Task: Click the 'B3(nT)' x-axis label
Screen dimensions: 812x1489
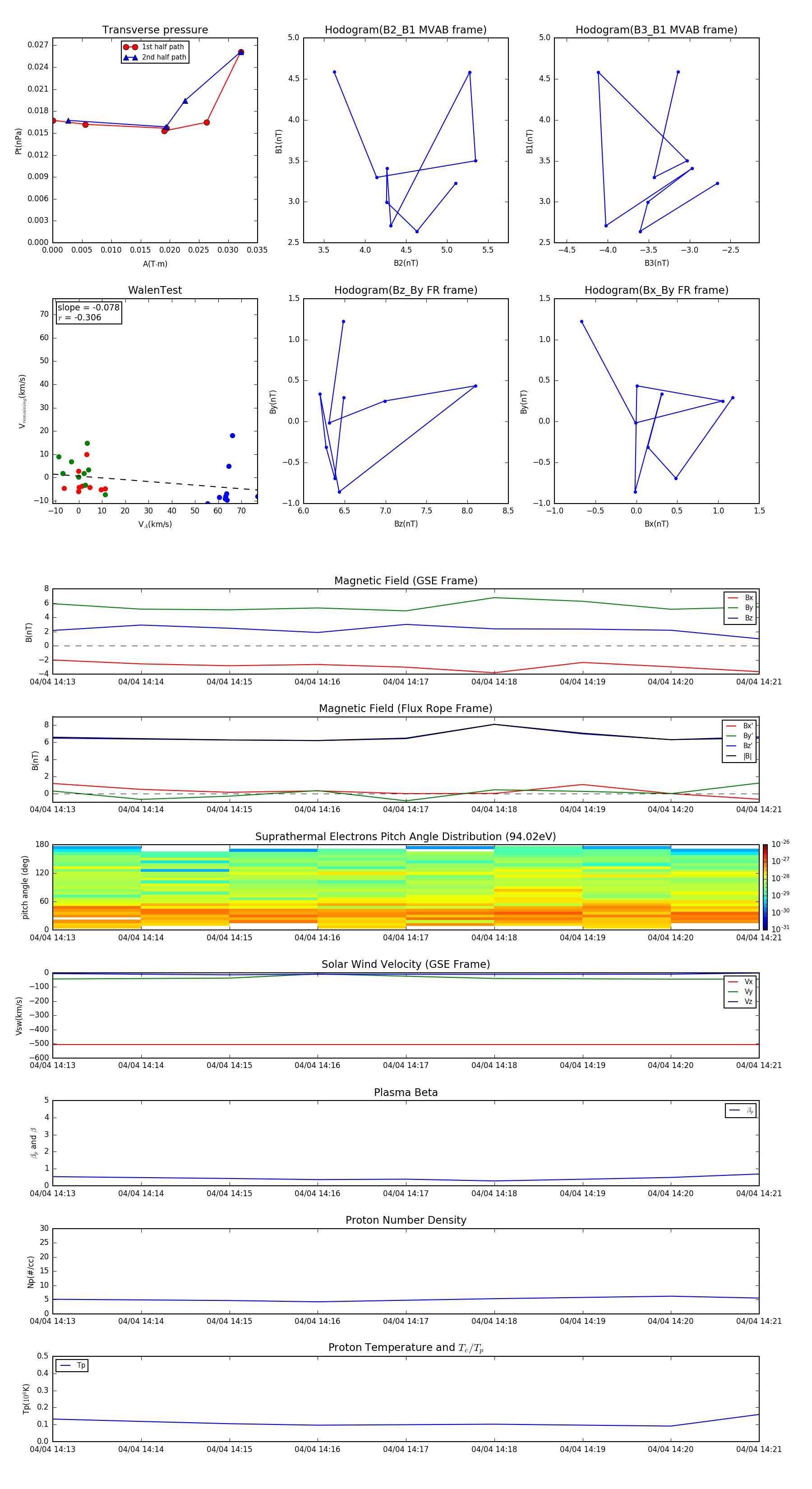Action: [x=656, y=263]
